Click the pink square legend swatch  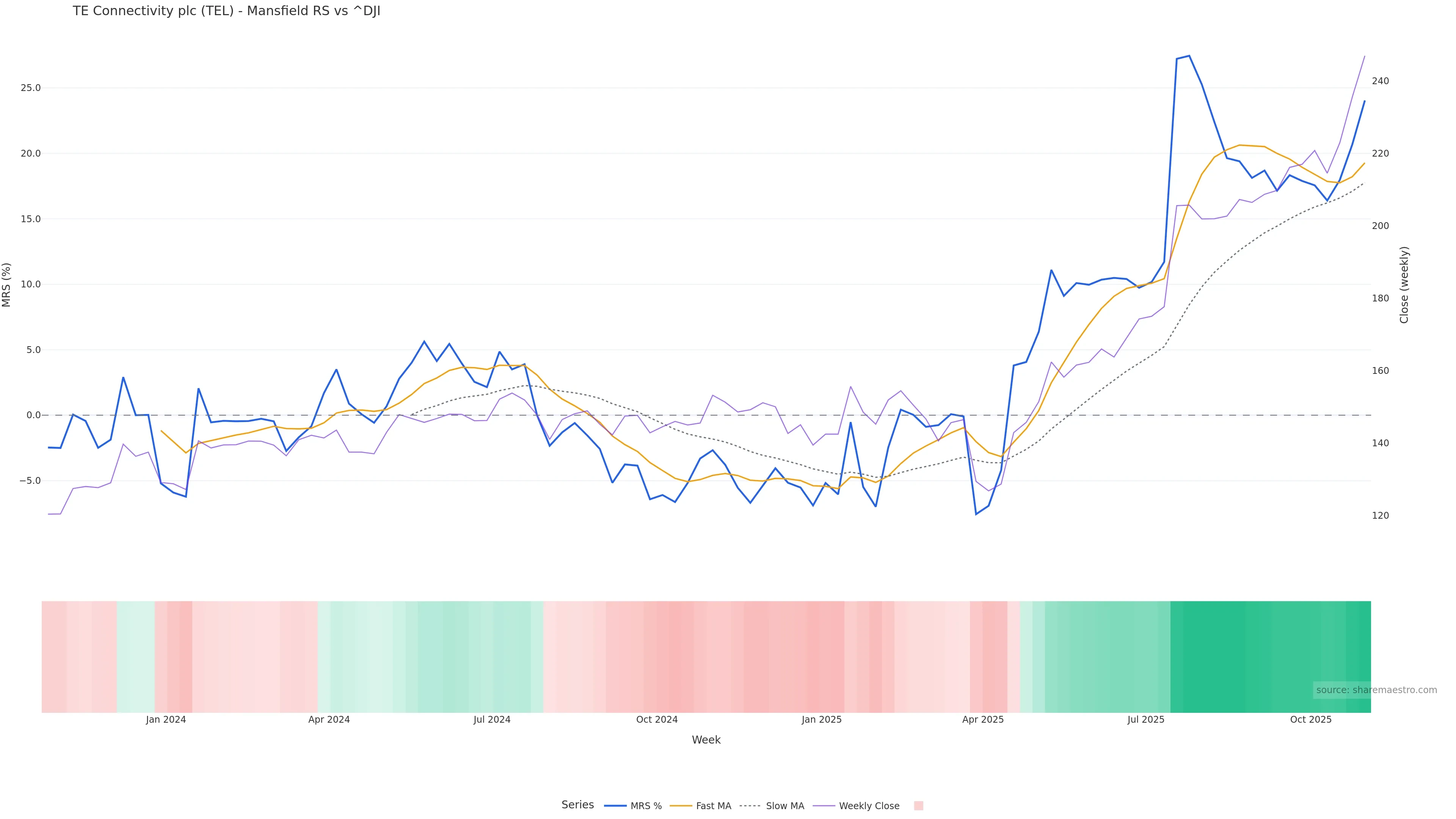click(x=918, y=806)
